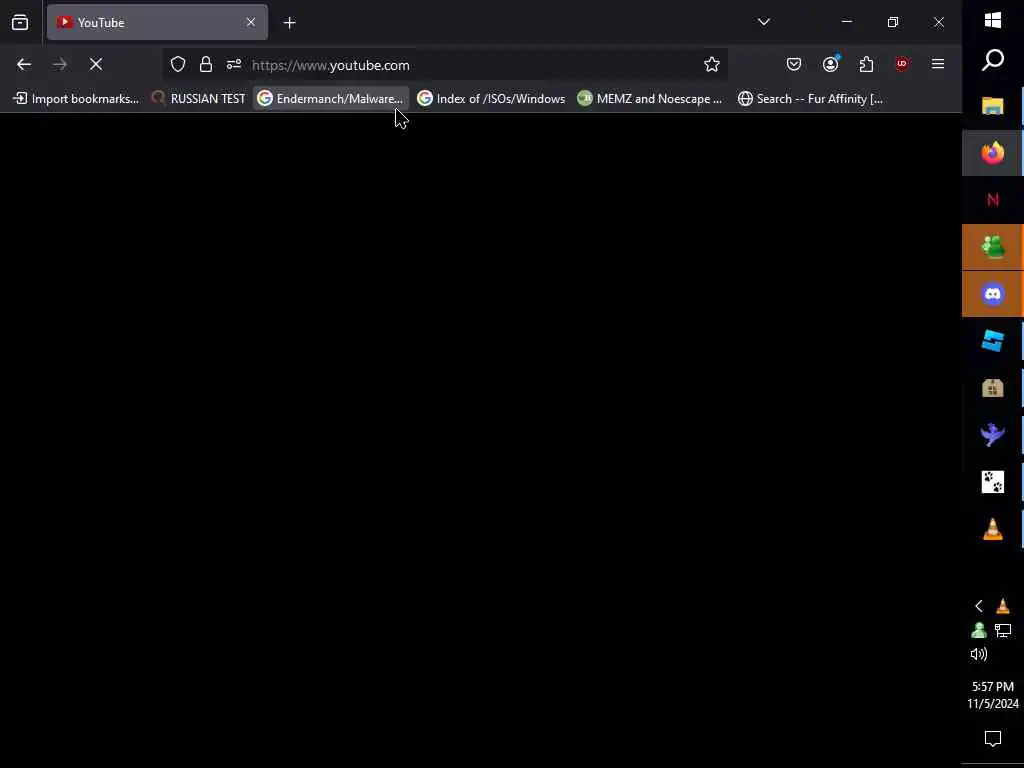The width and height of the screenshot is (1024, 768).
Task: Open the blue bird taskbar app
Action: click(x=993, y=435)
